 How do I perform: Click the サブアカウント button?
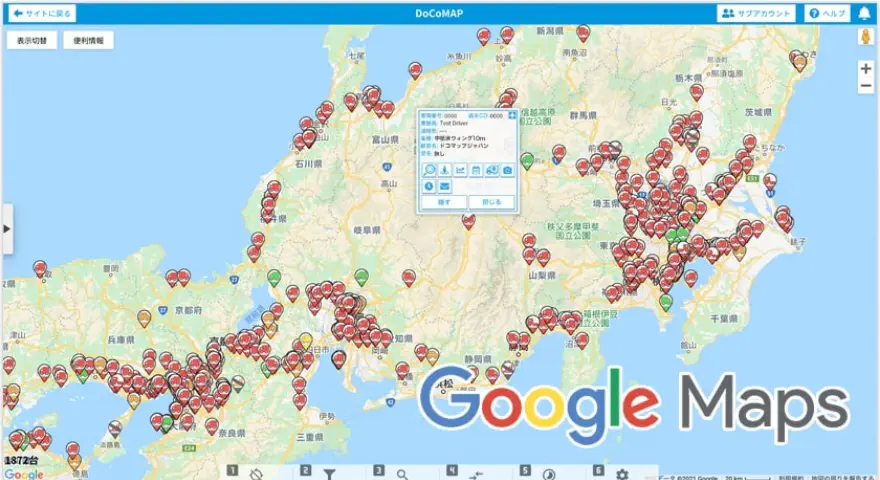pos(756,14)
